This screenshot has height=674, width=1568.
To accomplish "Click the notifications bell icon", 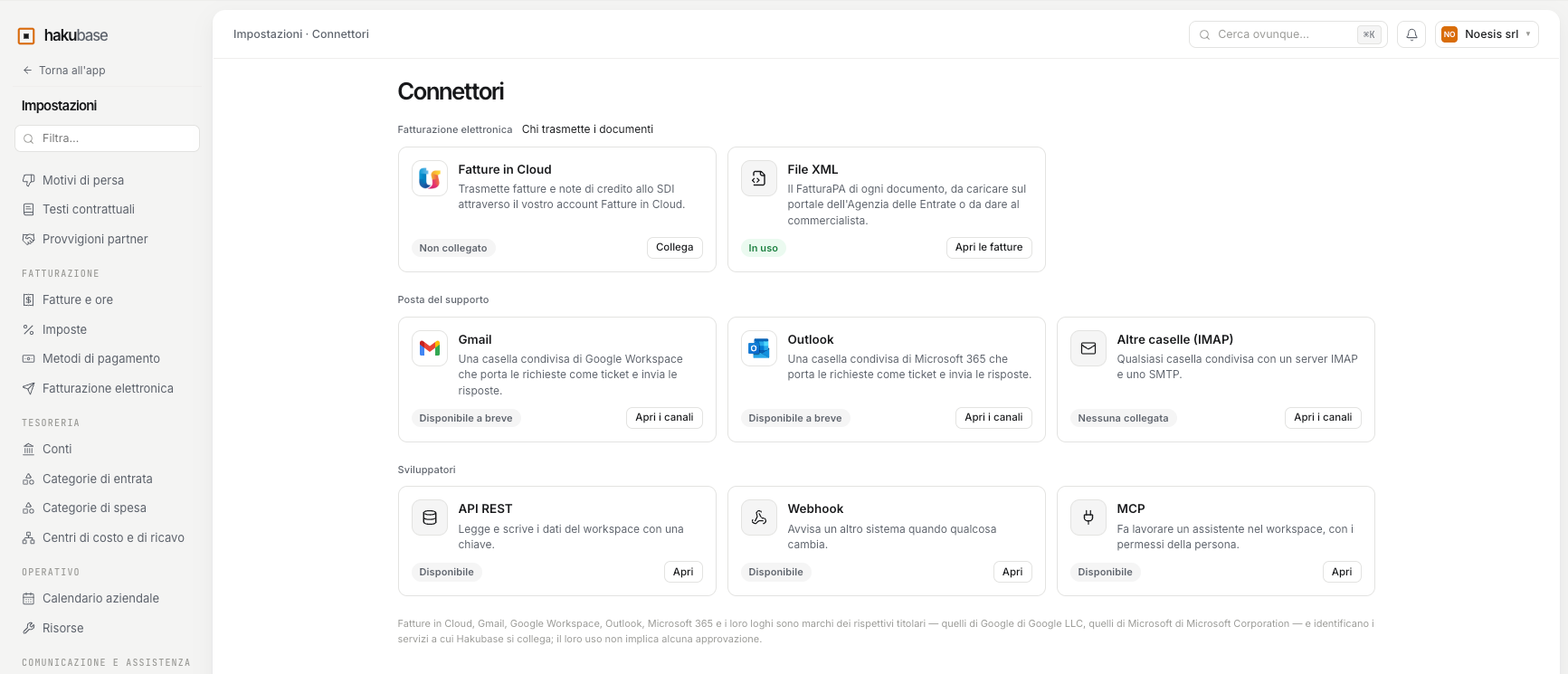I will 1411,34.
